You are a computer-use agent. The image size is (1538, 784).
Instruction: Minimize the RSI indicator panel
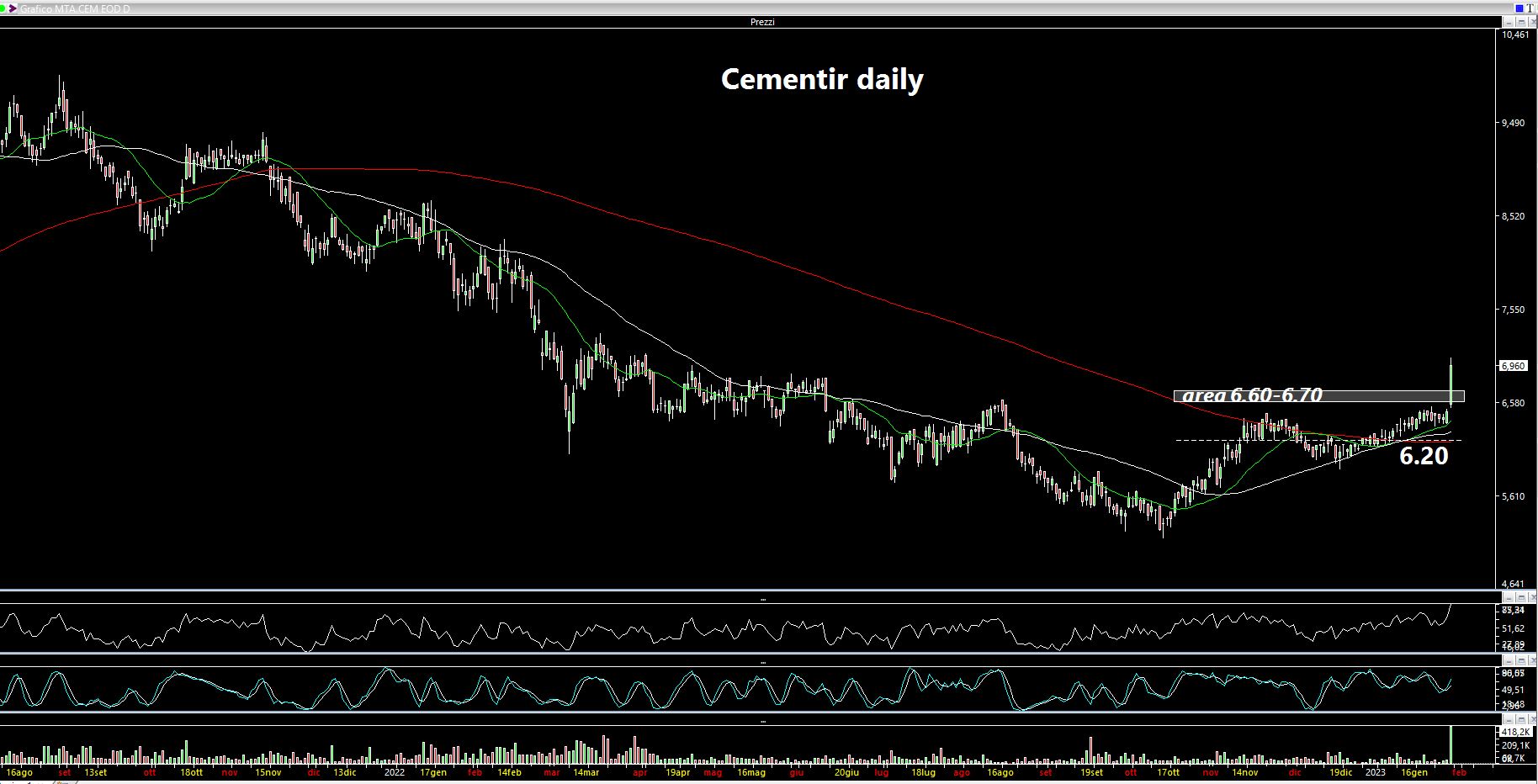coord(1509,598)
